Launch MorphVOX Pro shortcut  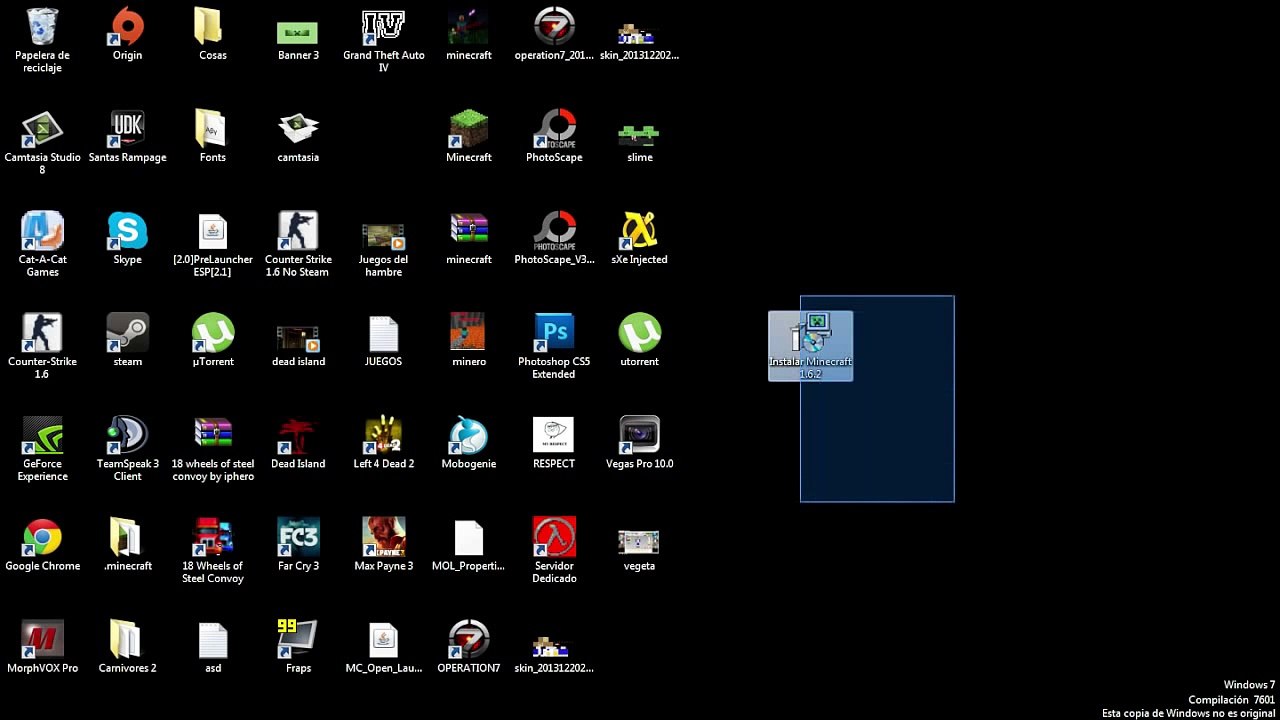(x=42, y=647)
